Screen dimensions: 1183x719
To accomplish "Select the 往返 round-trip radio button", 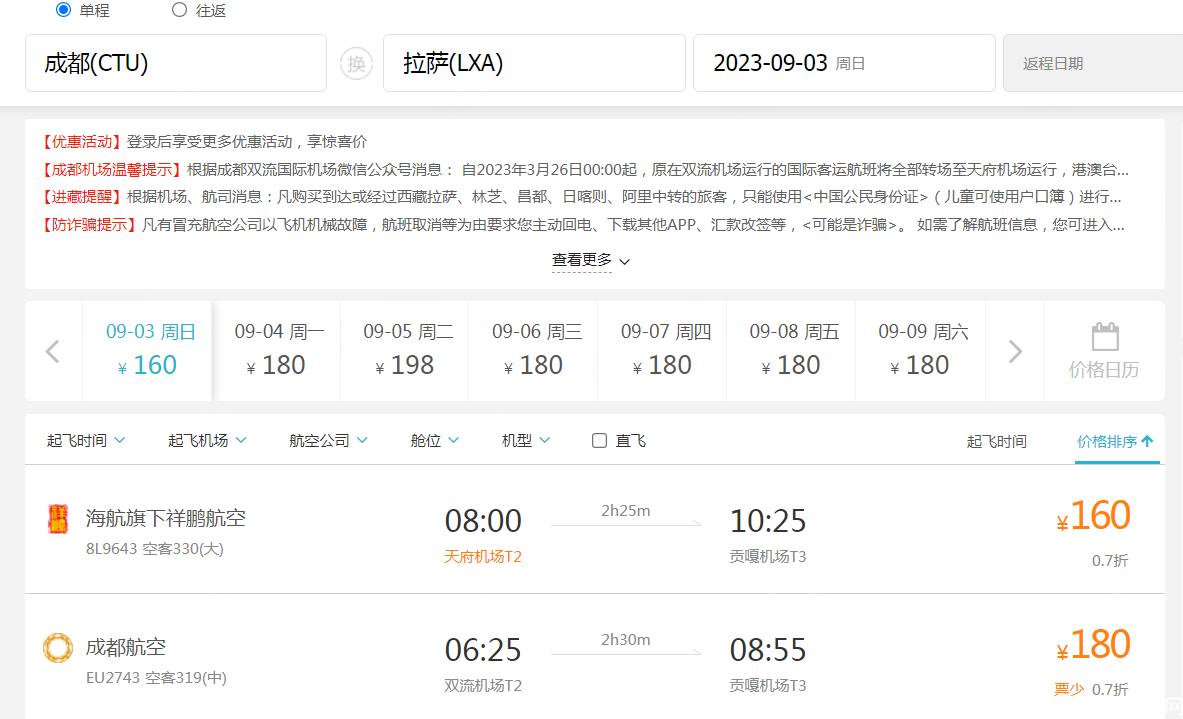I will [x=179, y=10].
